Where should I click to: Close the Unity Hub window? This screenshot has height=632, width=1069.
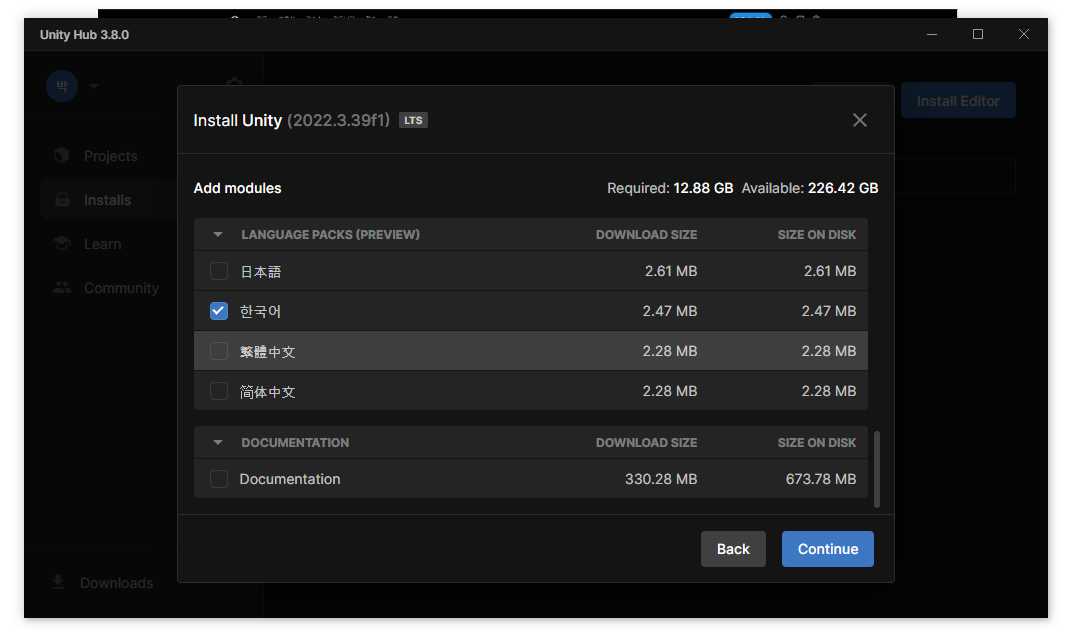[1023, 34]
